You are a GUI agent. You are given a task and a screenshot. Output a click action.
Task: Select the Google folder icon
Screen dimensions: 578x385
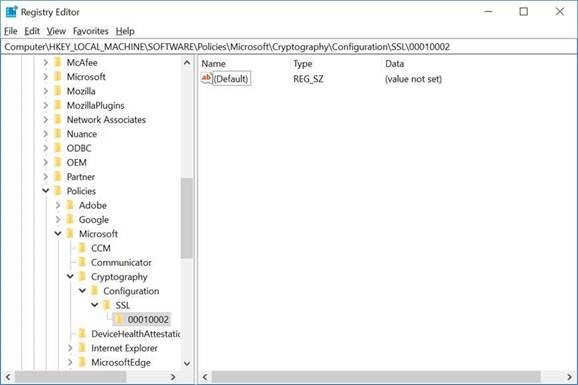pos(70,219)
